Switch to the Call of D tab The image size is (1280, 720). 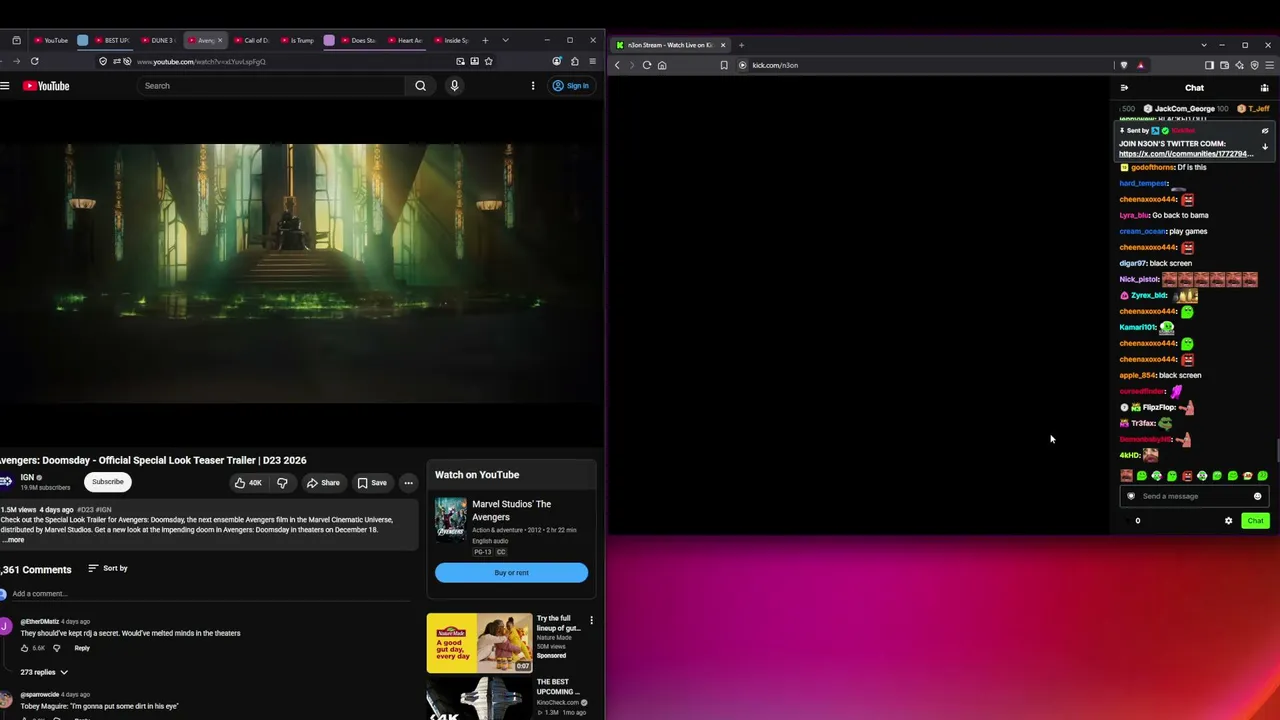pos(253,40)
